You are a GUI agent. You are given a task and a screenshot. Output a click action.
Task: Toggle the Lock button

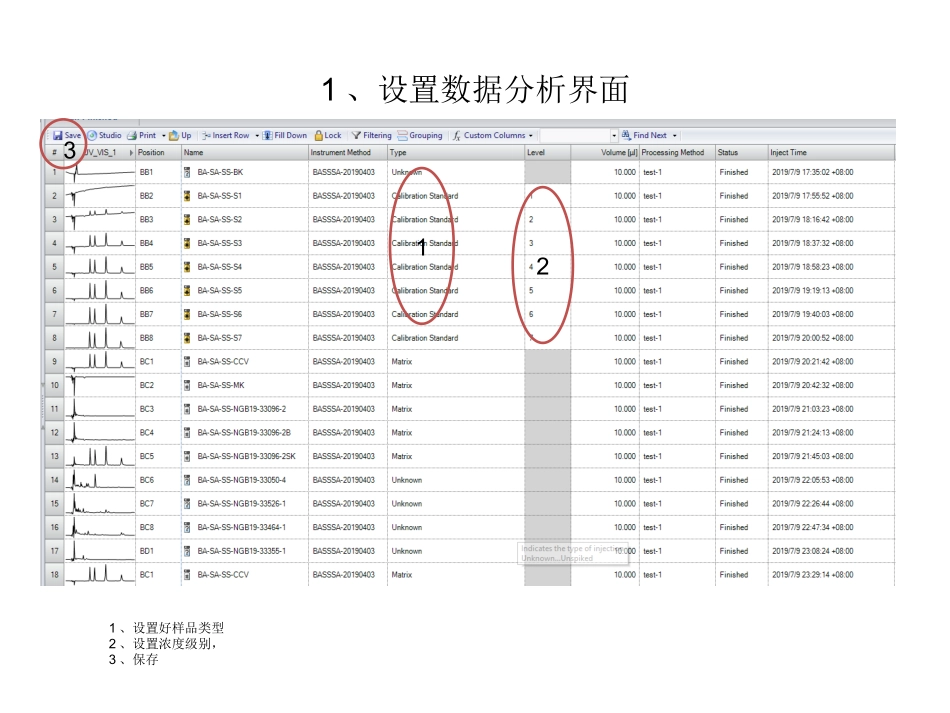click(x=328, y=135)
